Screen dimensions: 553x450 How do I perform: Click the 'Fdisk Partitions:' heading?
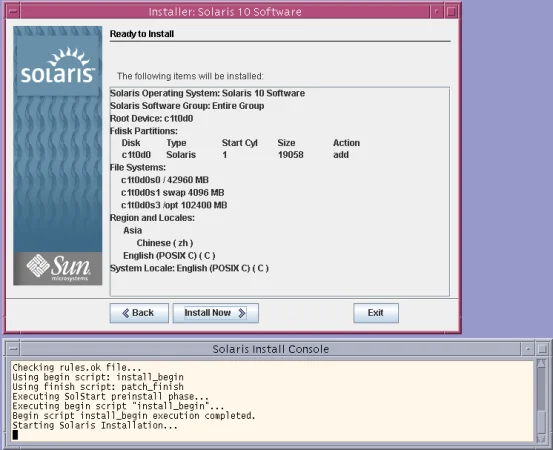point(144,131)
